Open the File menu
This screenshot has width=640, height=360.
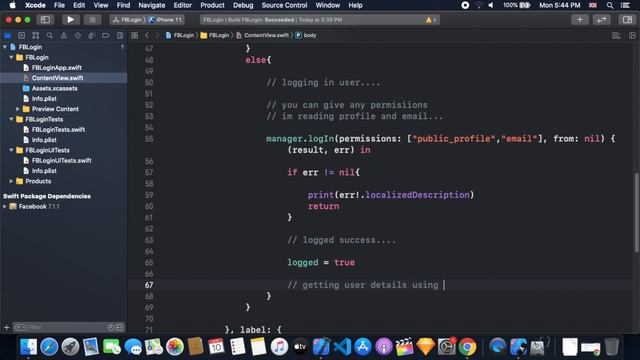click(x=59, y=5)
